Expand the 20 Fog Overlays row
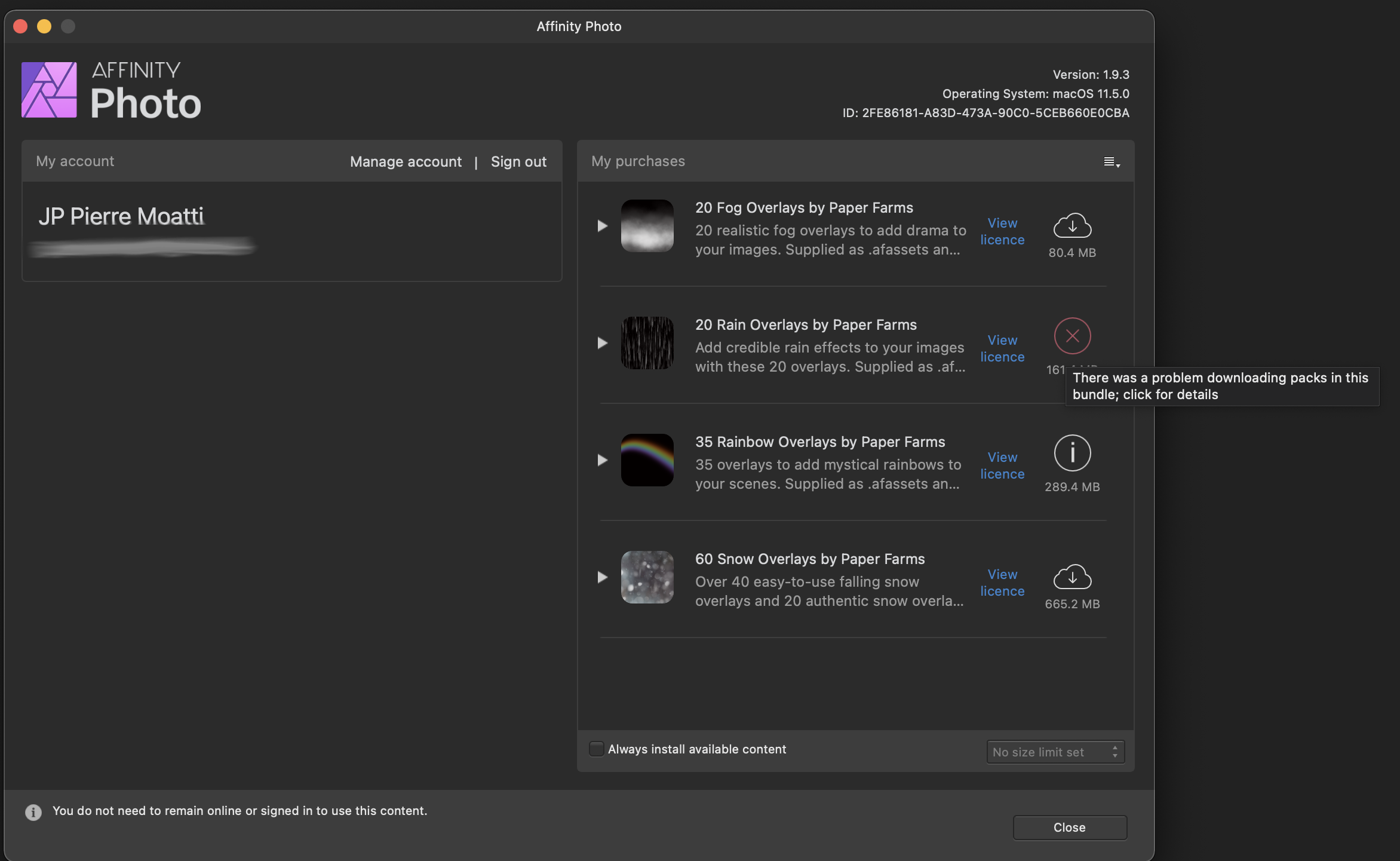1400x861 pixels. [x=602, y=226]
